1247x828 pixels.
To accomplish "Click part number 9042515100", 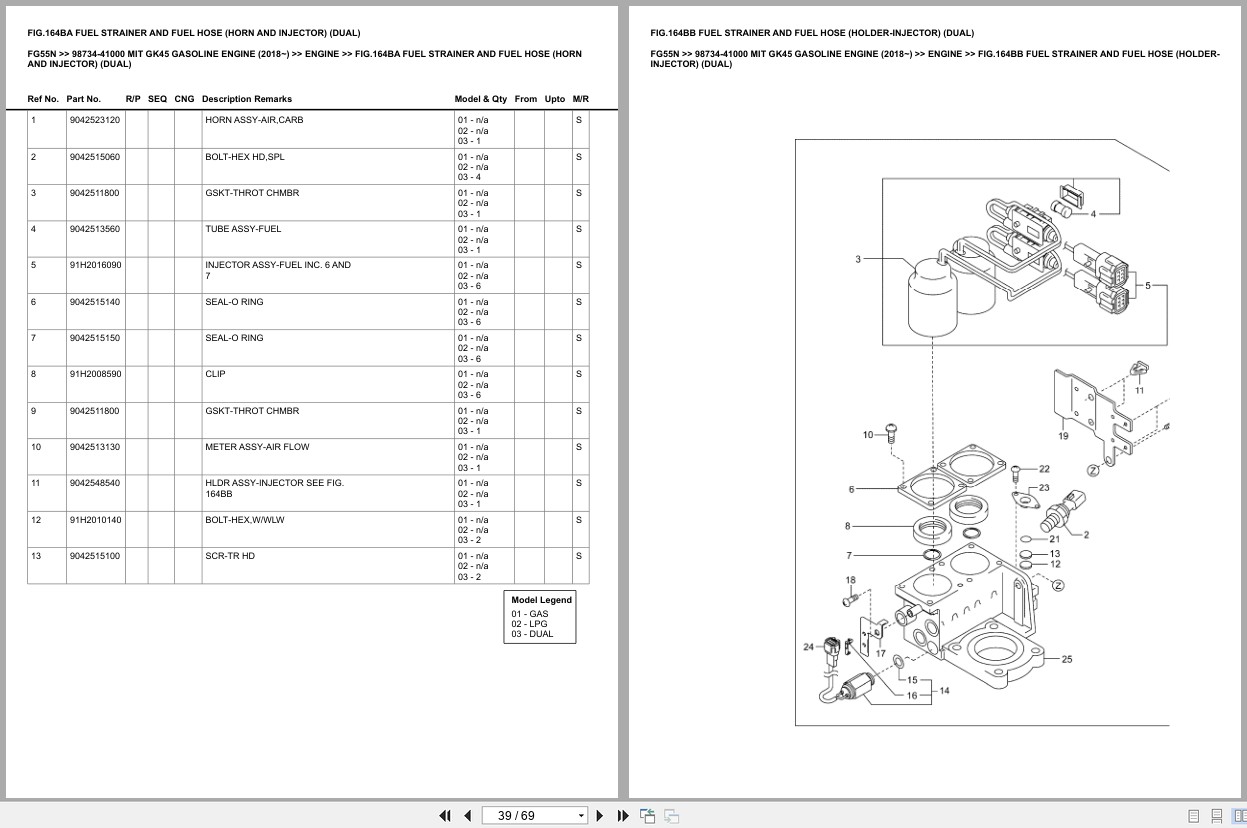I will click(95, 556).
